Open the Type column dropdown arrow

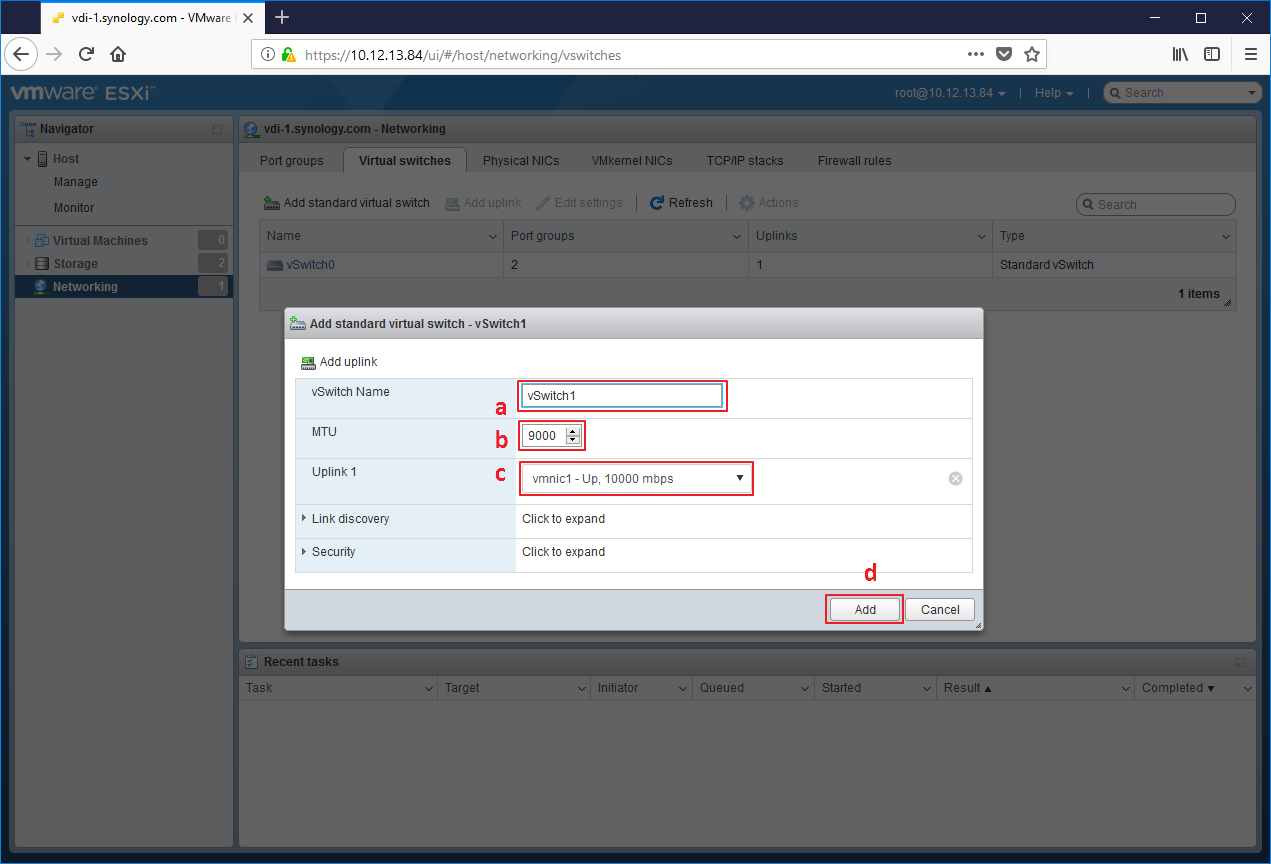1226,237
